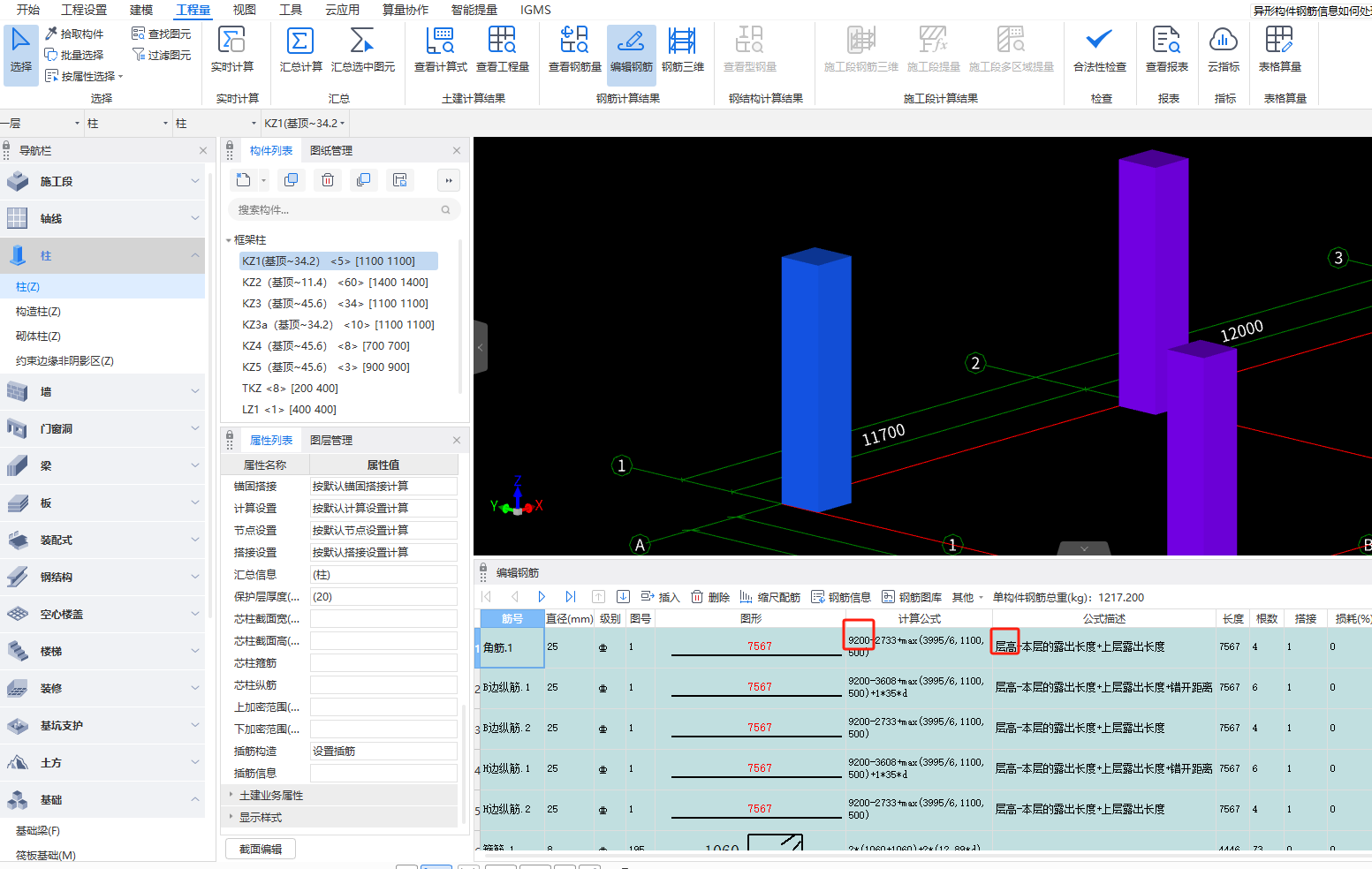Close the 导航栏 panel

click(203, 151)
